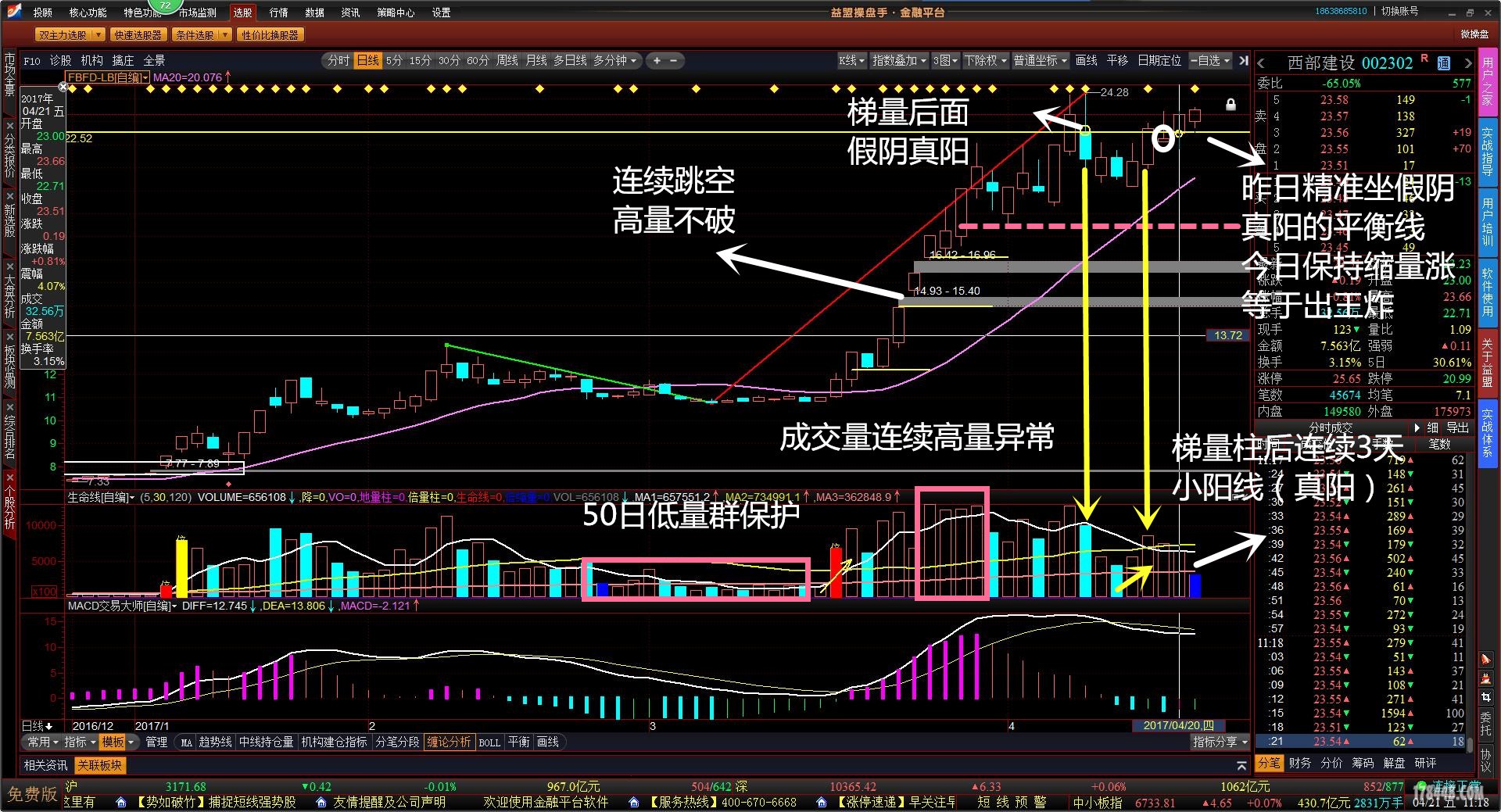
Task: Click the lock icon on chart
Action: [1231, 104]
